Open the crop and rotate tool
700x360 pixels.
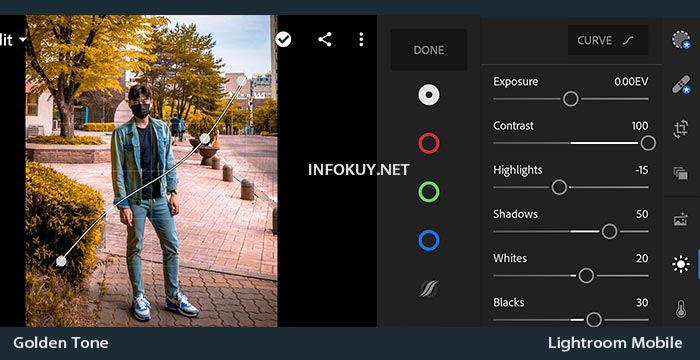coord(681,129)
